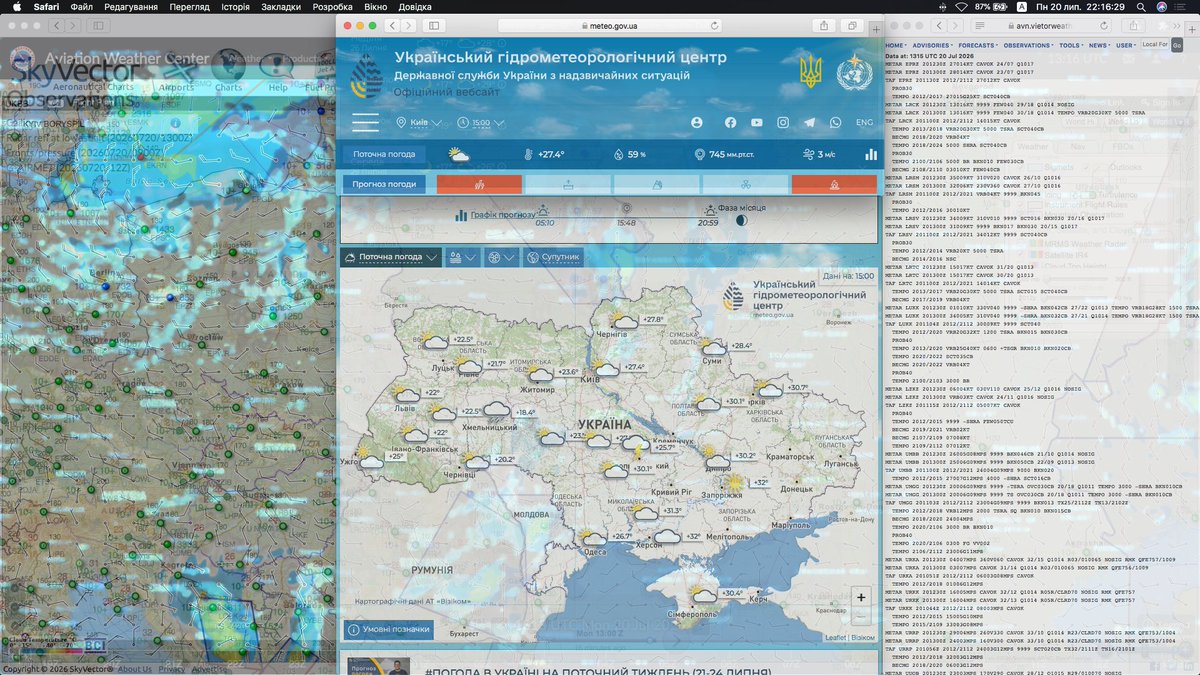Viewport: 1200px width, 675px height.
Task: Zoom in on the Ukraine weather map
Action: 861,597
